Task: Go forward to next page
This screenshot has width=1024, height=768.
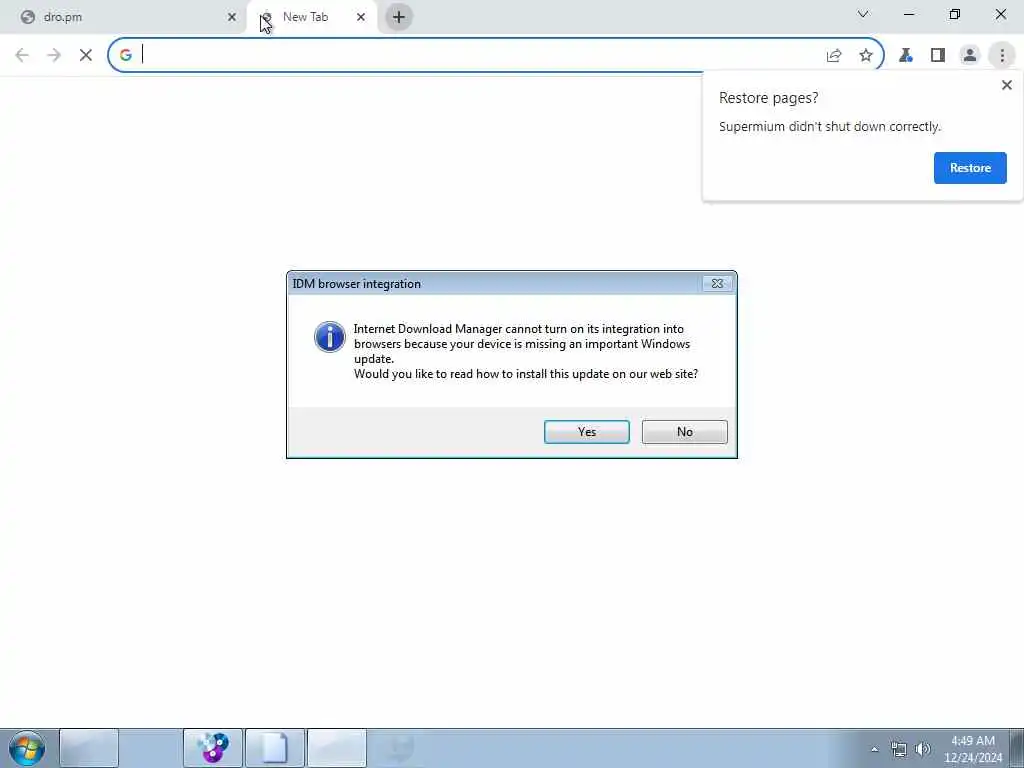Action: [54, 56]
